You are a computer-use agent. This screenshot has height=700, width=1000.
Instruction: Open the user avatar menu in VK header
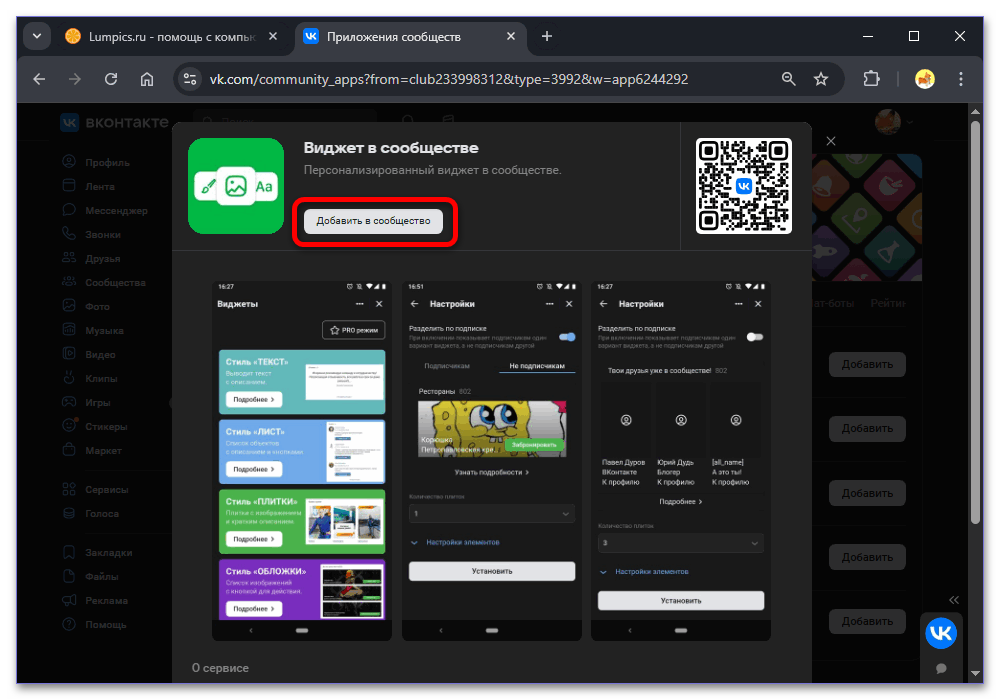point(892,122)
